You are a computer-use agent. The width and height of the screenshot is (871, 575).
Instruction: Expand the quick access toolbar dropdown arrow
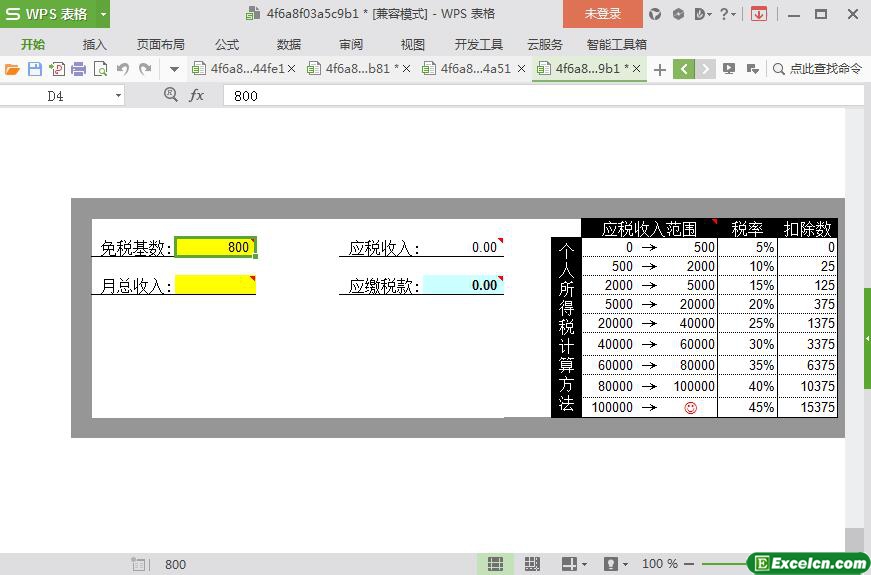pyautogui.click(x=174, y=69)
